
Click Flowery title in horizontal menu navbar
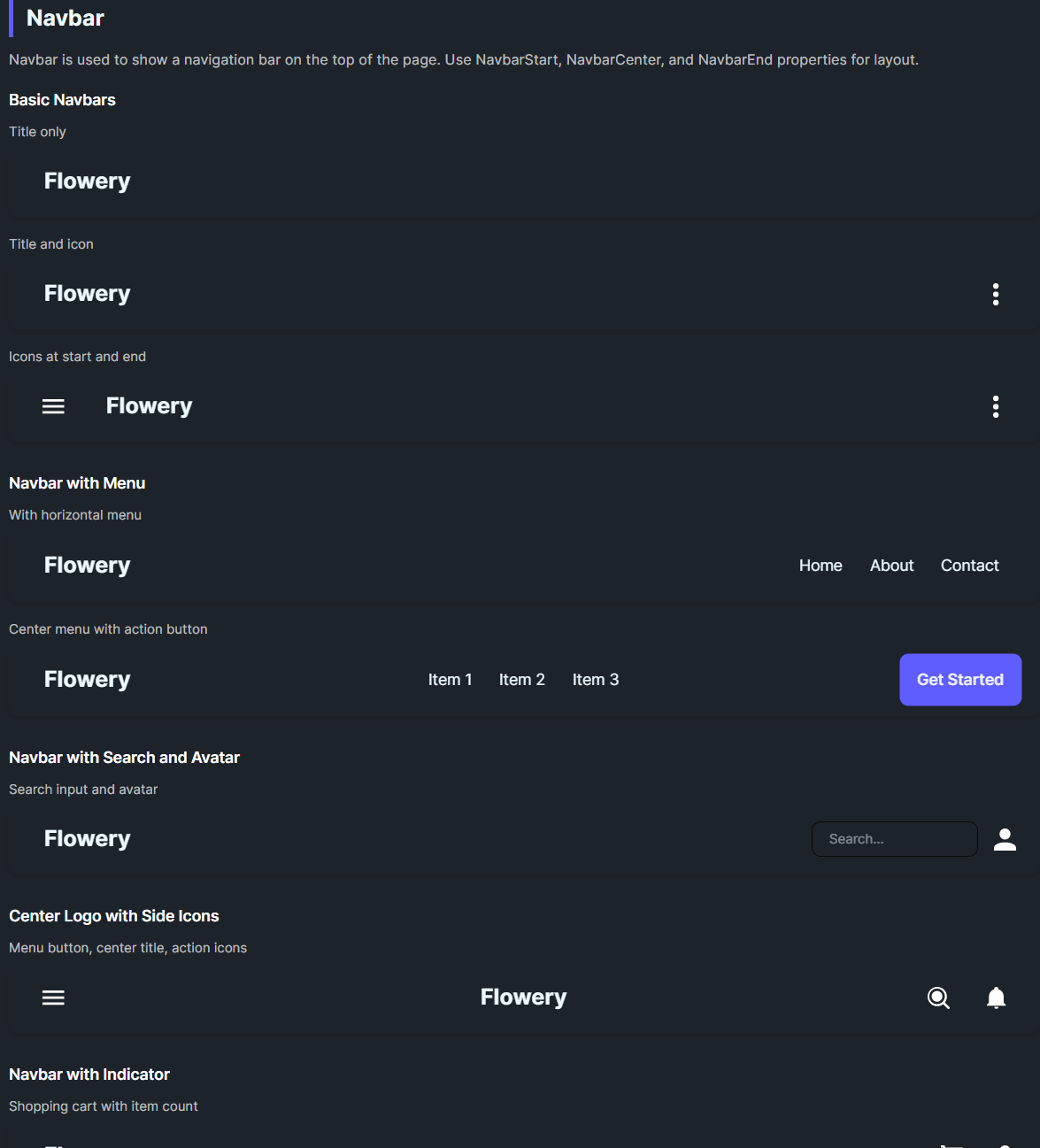87,566
